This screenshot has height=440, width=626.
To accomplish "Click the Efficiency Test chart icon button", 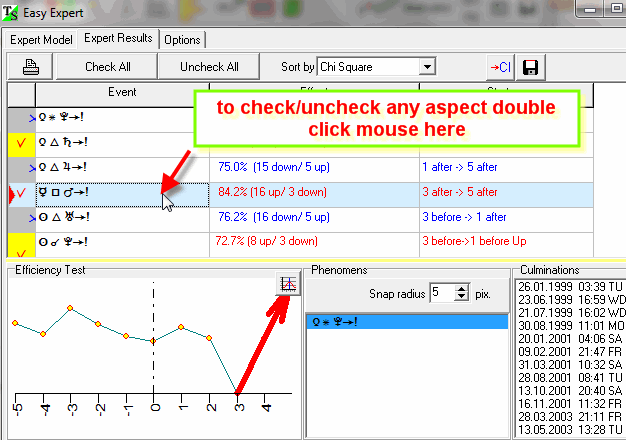I will [288, 284].
